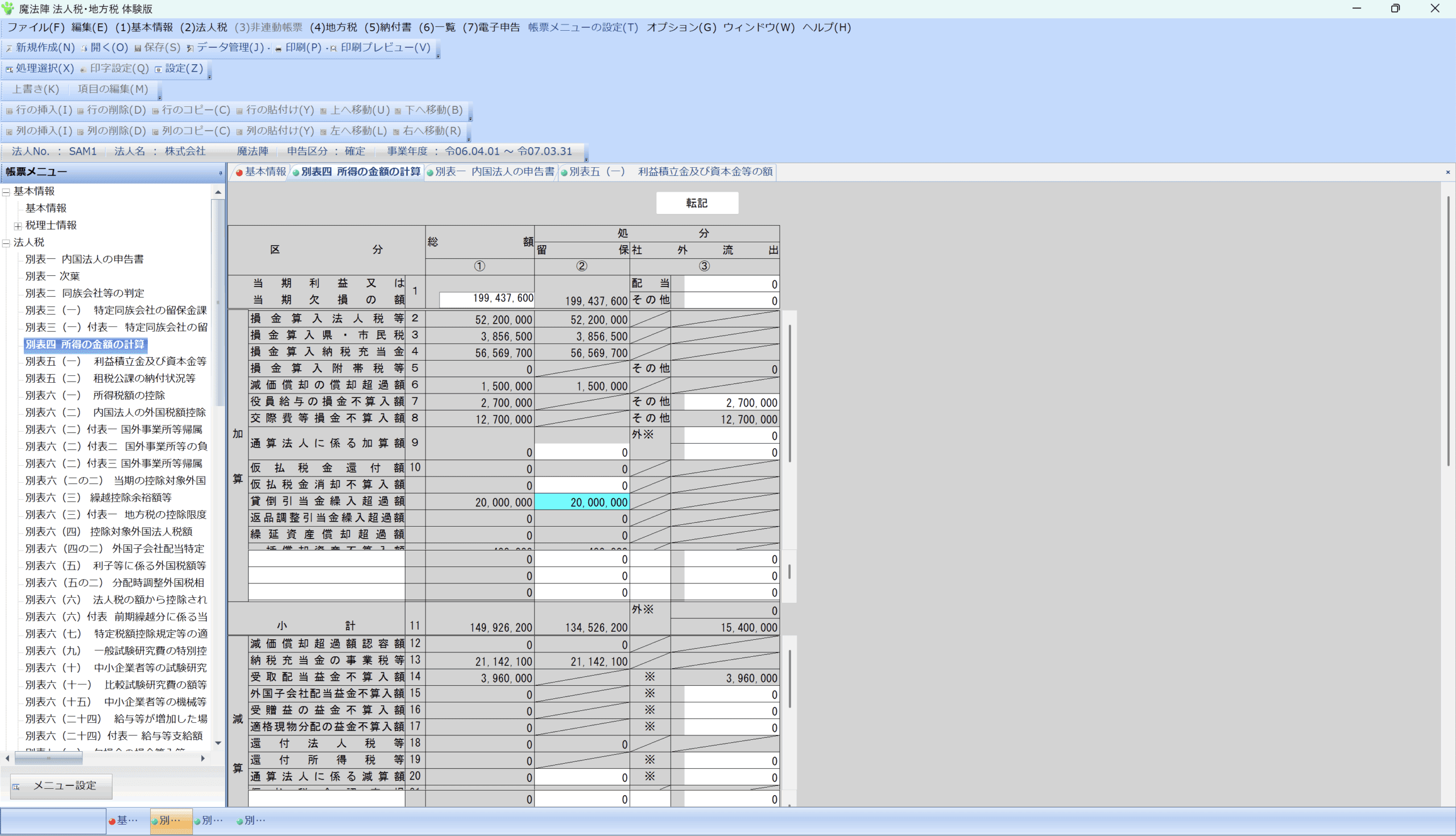Image resolution: width=1456 pixels, height=836 pixels.
Task: Click 列のコピー(C) toolbar item
Action: 191,131
